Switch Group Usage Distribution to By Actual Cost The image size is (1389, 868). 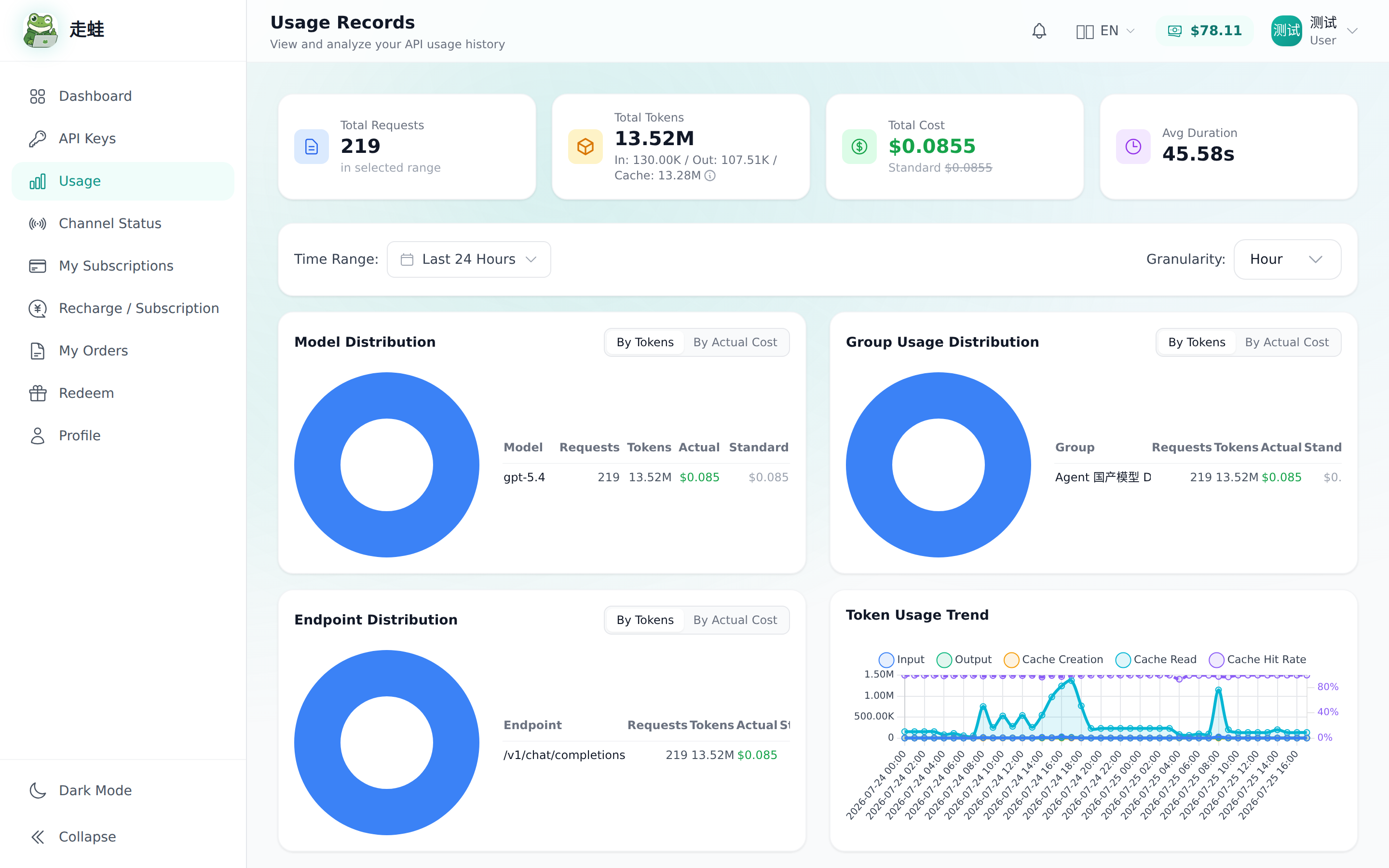click(x=1286, y=342)
